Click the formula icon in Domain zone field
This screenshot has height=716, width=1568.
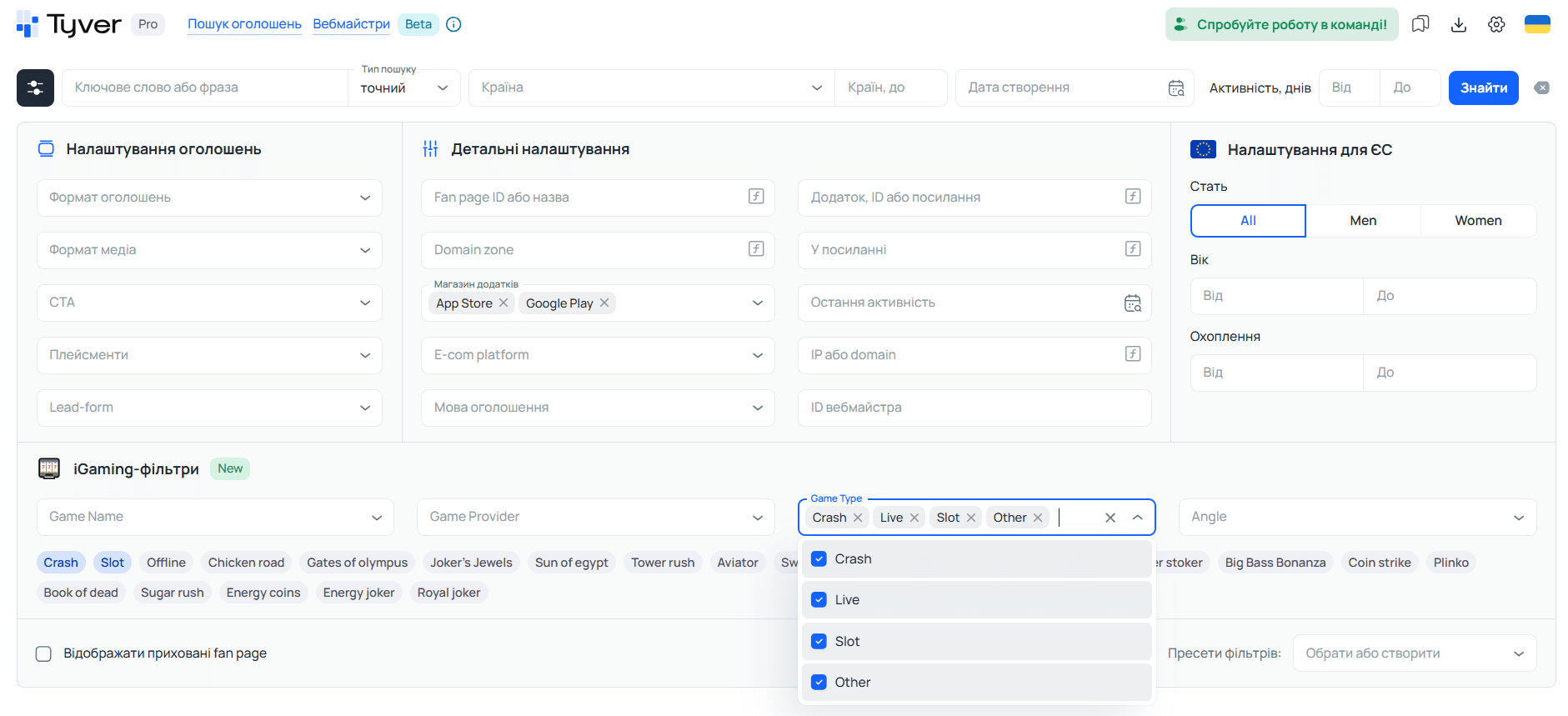[756, 249]
